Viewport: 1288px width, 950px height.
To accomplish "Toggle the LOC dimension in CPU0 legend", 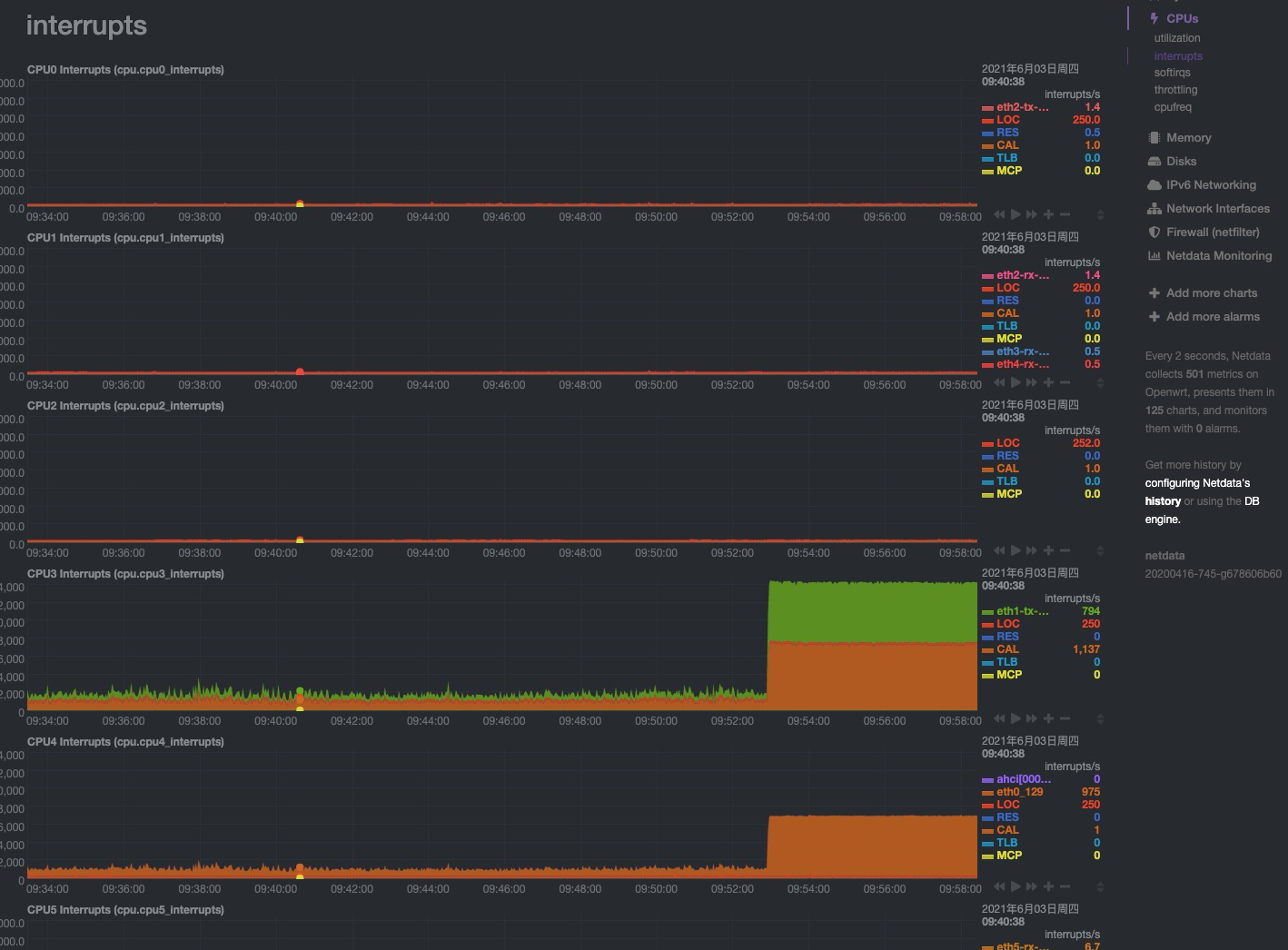I will (1008, 120).
